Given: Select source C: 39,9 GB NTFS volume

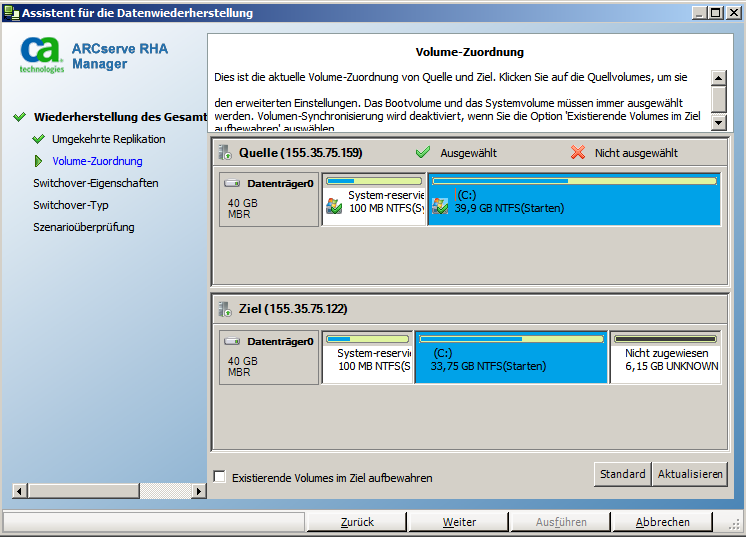Looking at the screenshot, I should 575,199.
